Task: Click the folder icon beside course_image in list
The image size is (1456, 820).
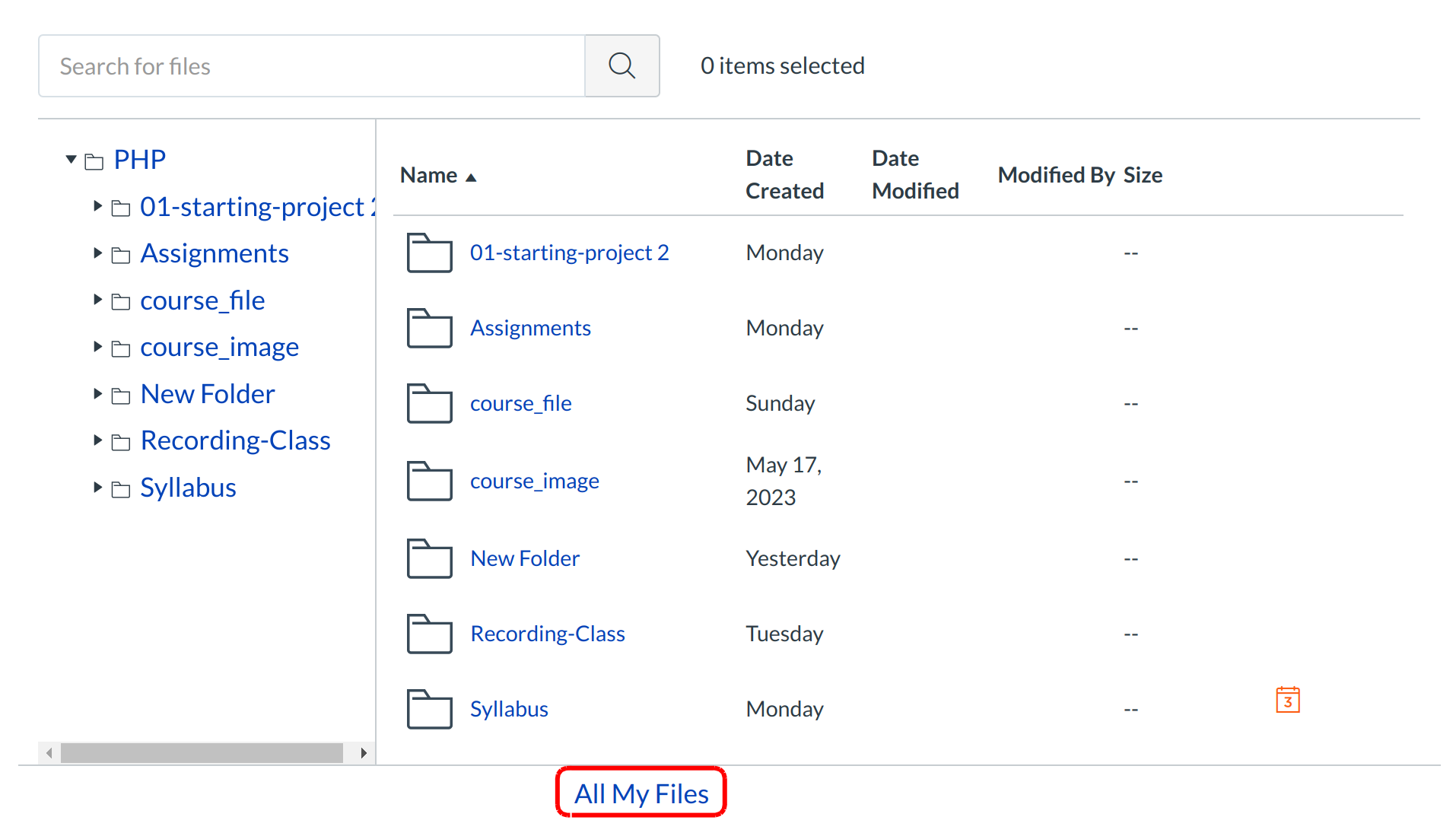Action: click(429, 481)
